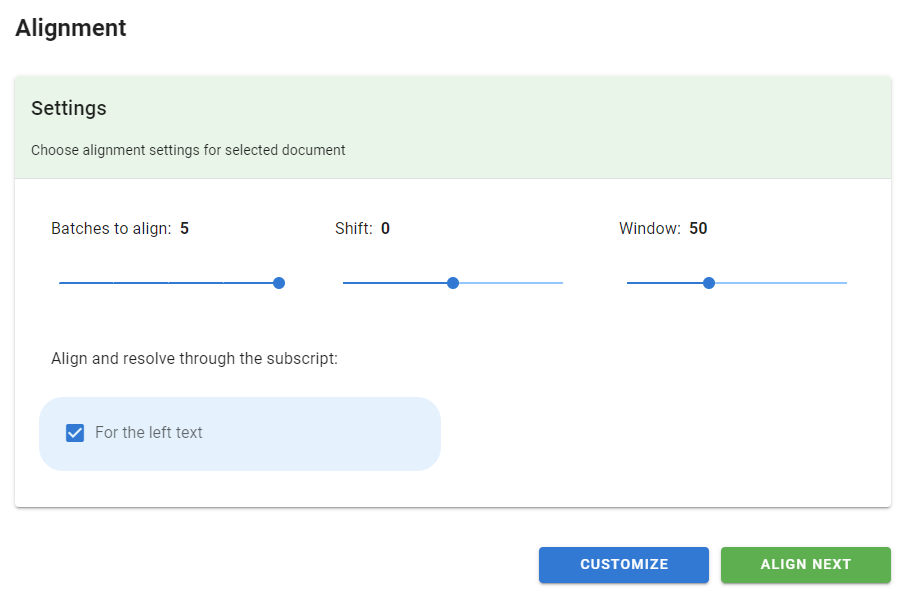Click the Window slider handle
The height and width of the screenshot is (599, 906).
[x=709, y=283]
